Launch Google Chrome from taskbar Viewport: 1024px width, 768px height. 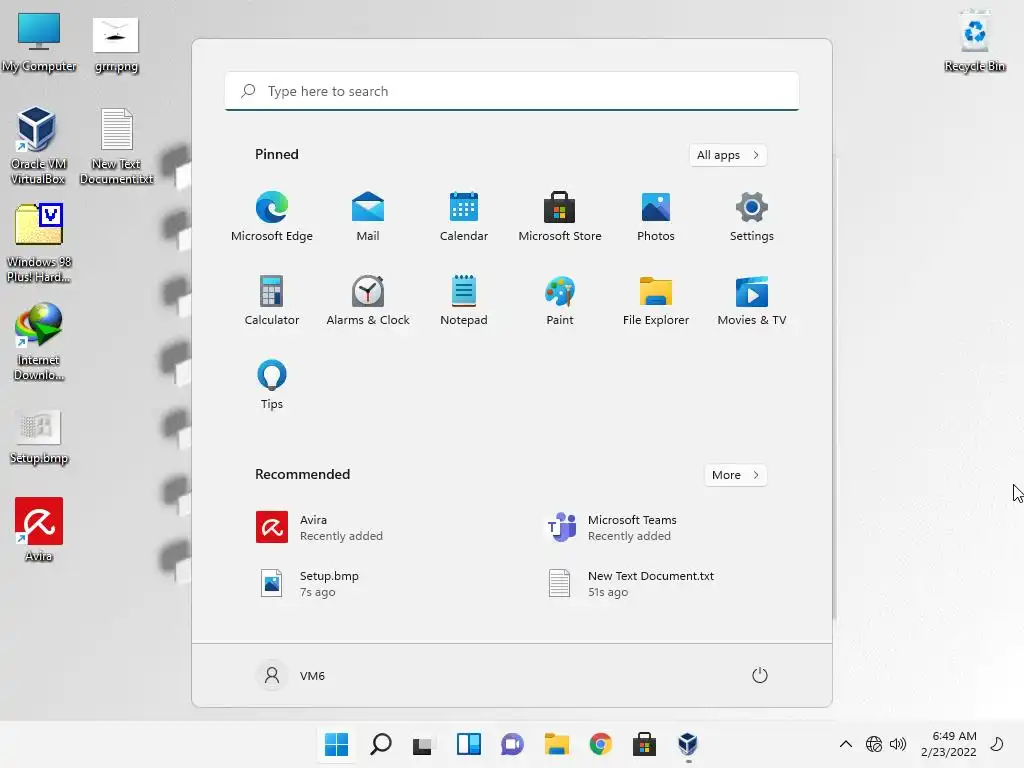point(600,744)
